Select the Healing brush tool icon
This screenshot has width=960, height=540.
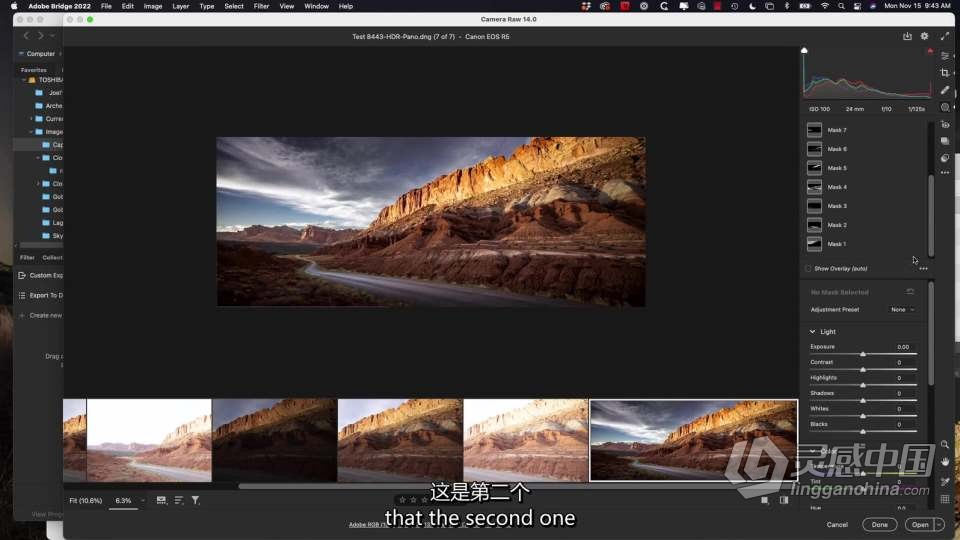(x=945, y=90)
